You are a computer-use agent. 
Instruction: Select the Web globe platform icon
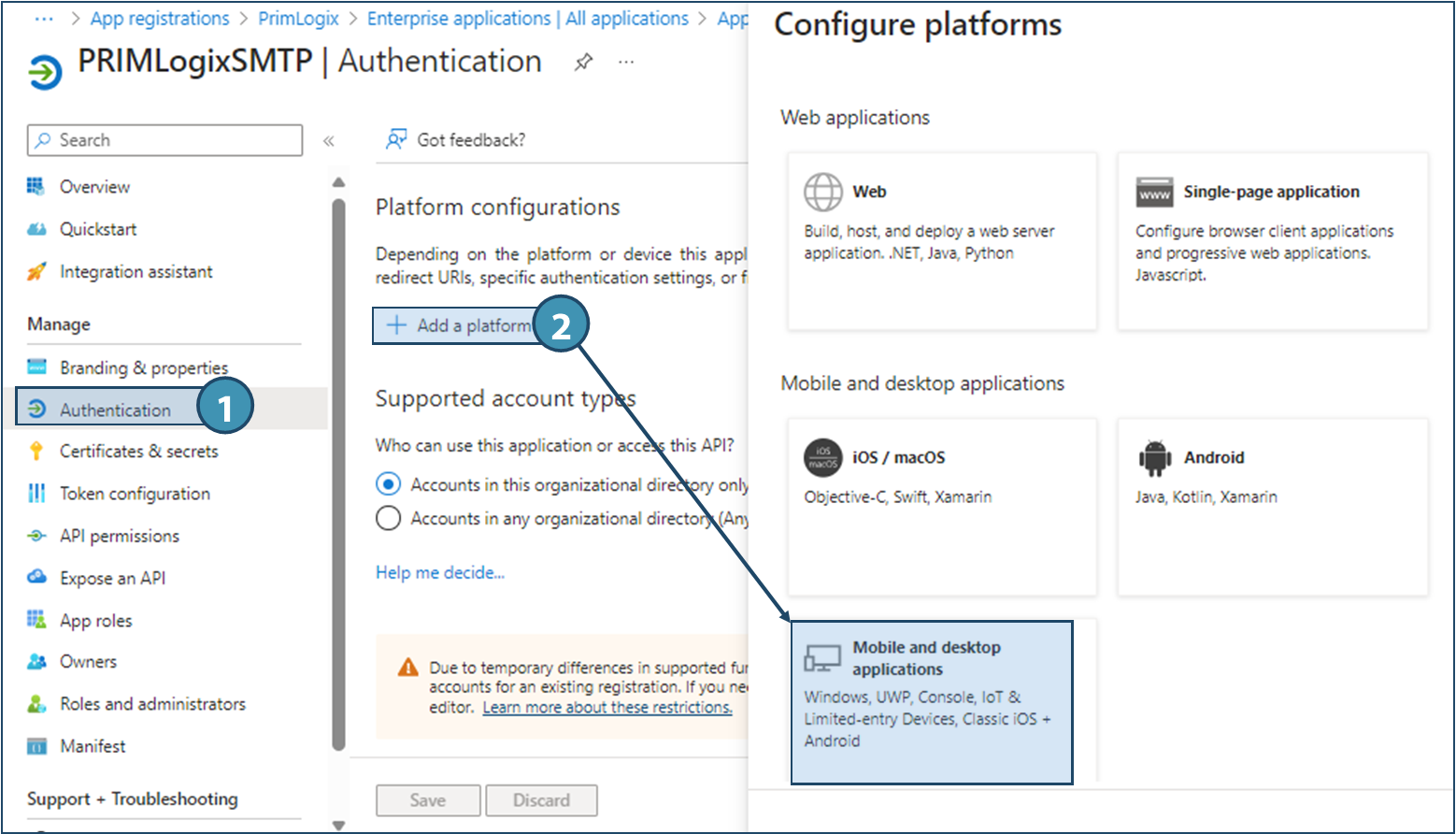coord(822,192)
